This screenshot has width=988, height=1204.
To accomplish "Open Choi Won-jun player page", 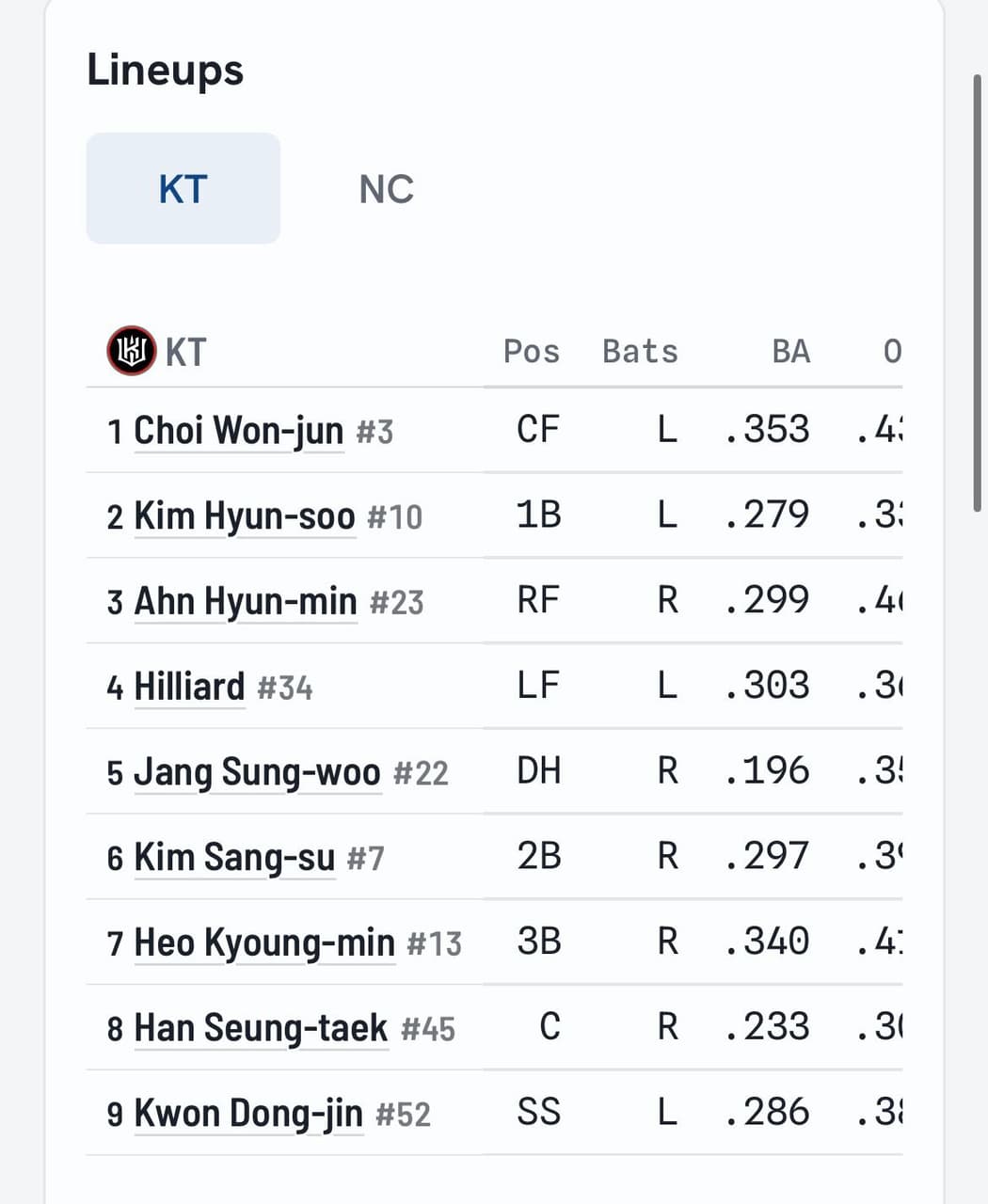I will 239,431.
